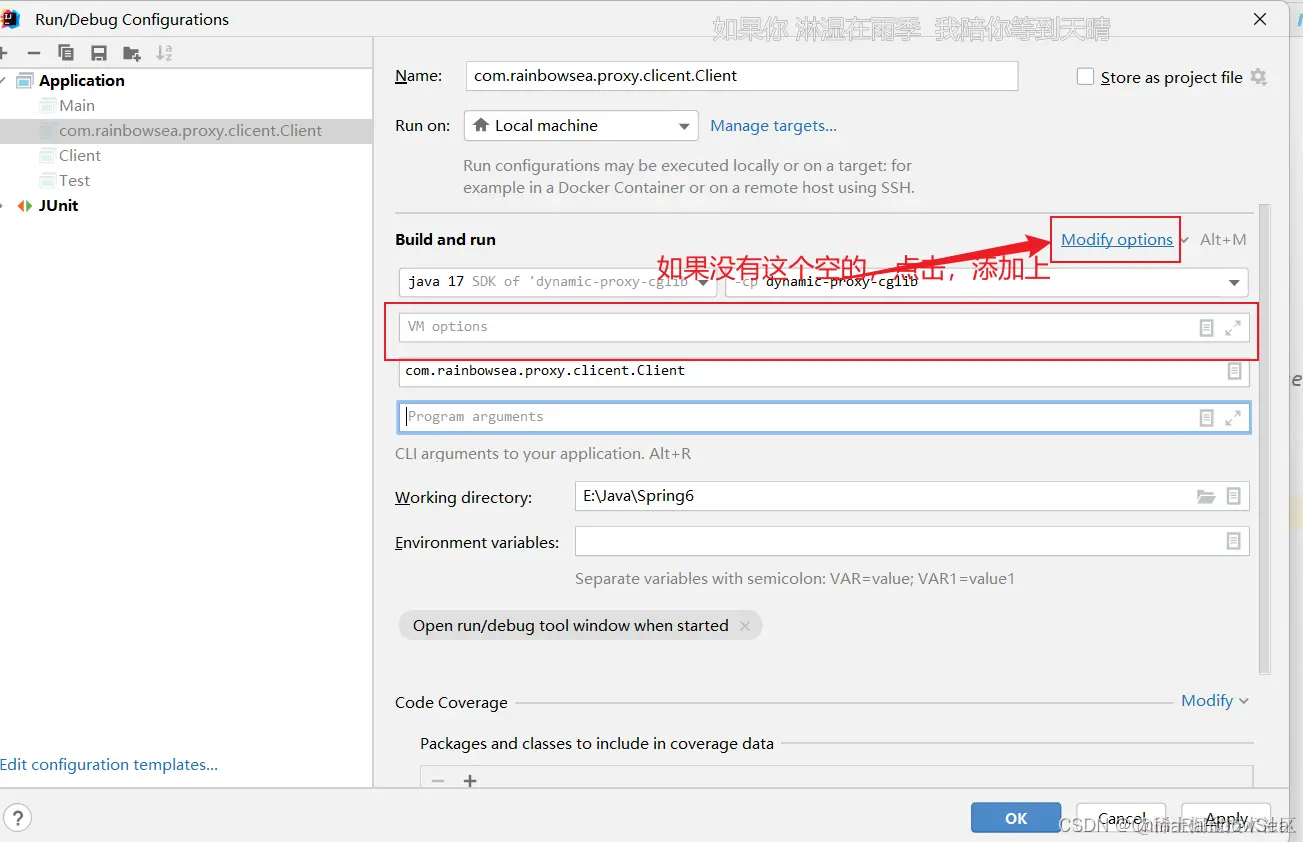This screenshot has width=1303, height=842.
Task: Select the Client configuration in the tree
Action: [x=80, y=156]
